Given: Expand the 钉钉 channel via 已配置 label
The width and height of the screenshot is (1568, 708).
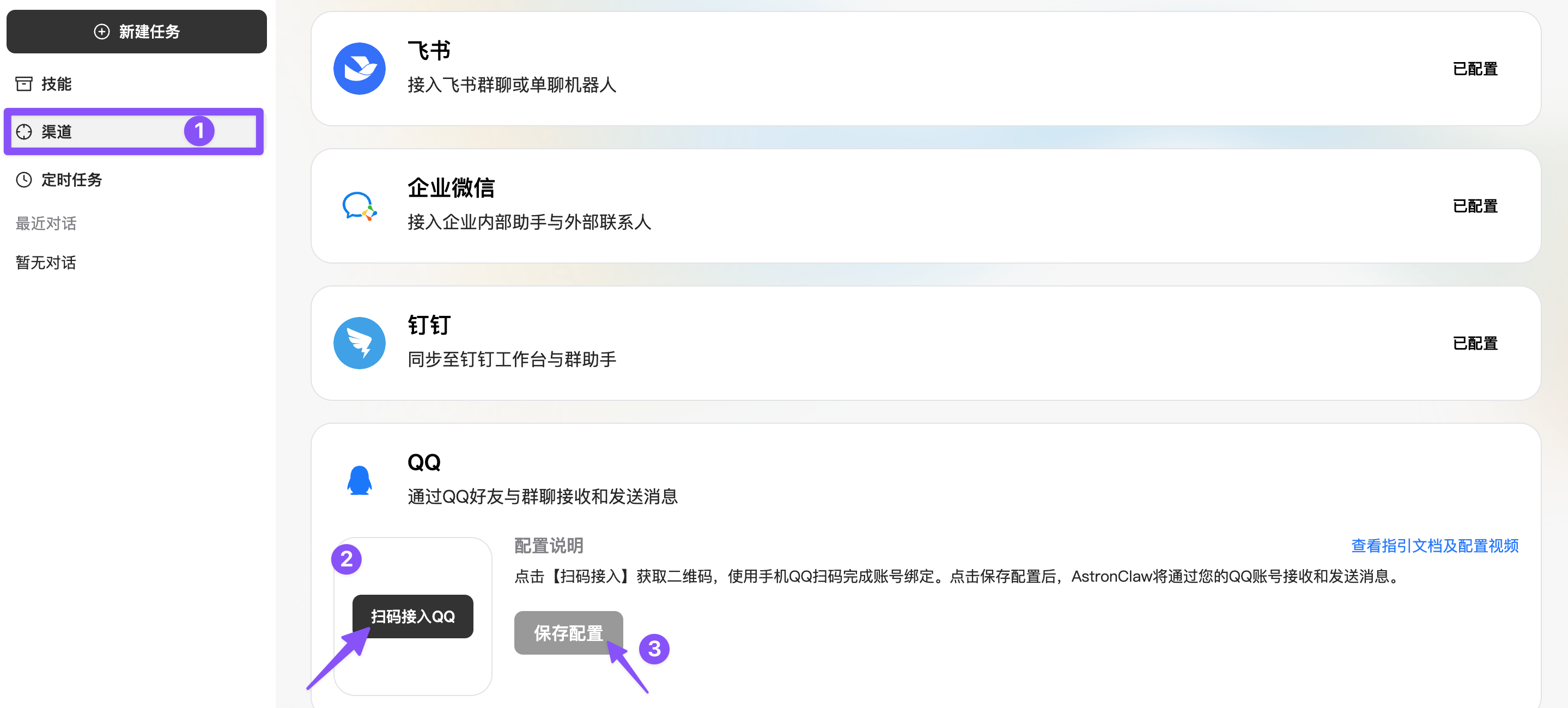Looking at the screenshot, I should click(1475, 343).
